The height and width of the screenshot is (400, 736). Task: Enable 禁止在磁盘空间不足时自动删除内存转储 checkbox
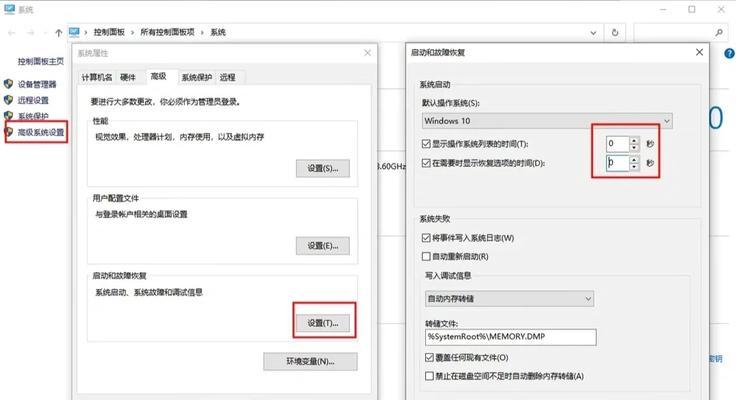click(429, 376)
